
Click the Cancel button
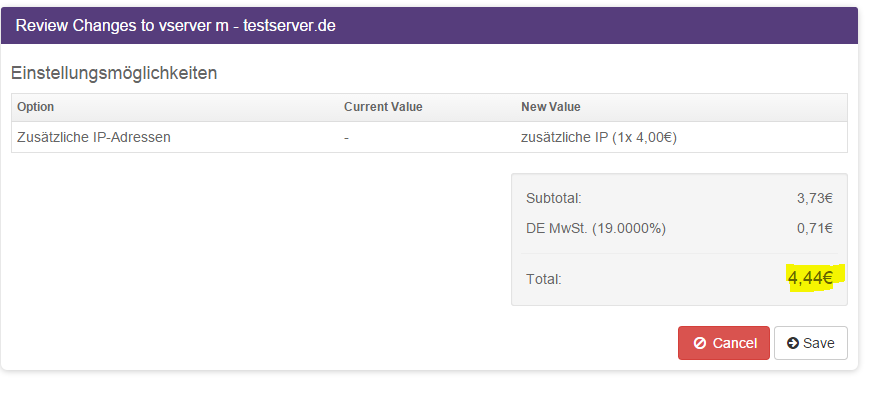[x=723, y=343]
